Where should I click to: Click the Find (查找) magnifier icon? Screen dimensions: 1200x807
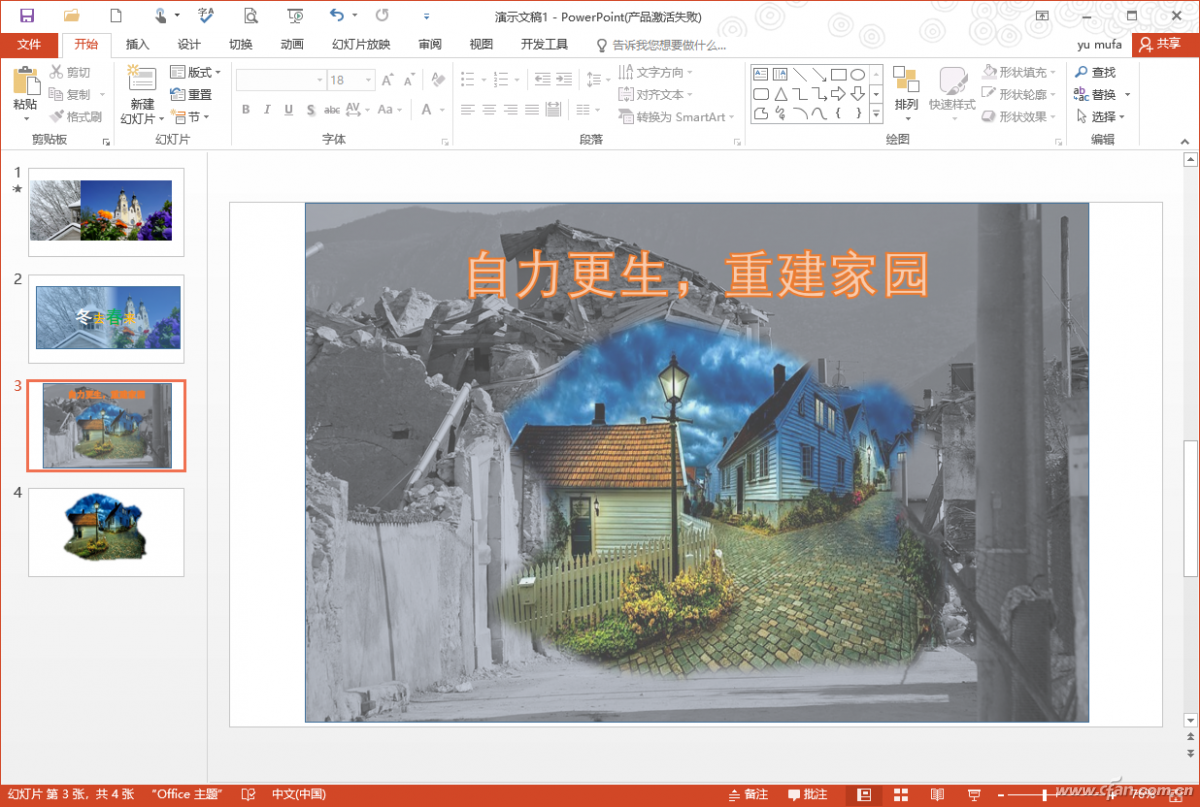coord(1081,72)
